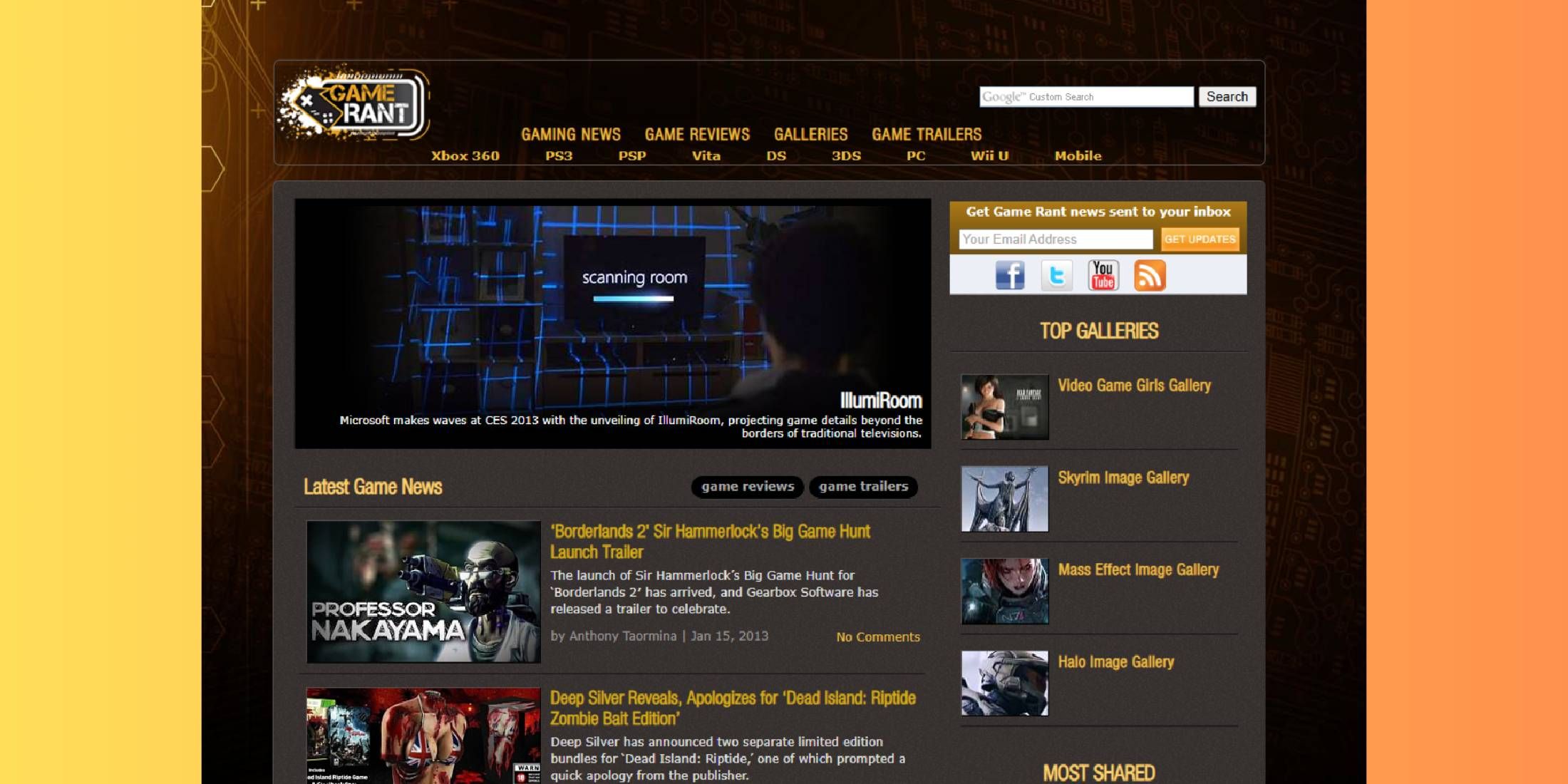Open the Professor Nakayama Borderlands 2 thumbnail
This screenshot has height=784, width=1568.
point(423,592)
